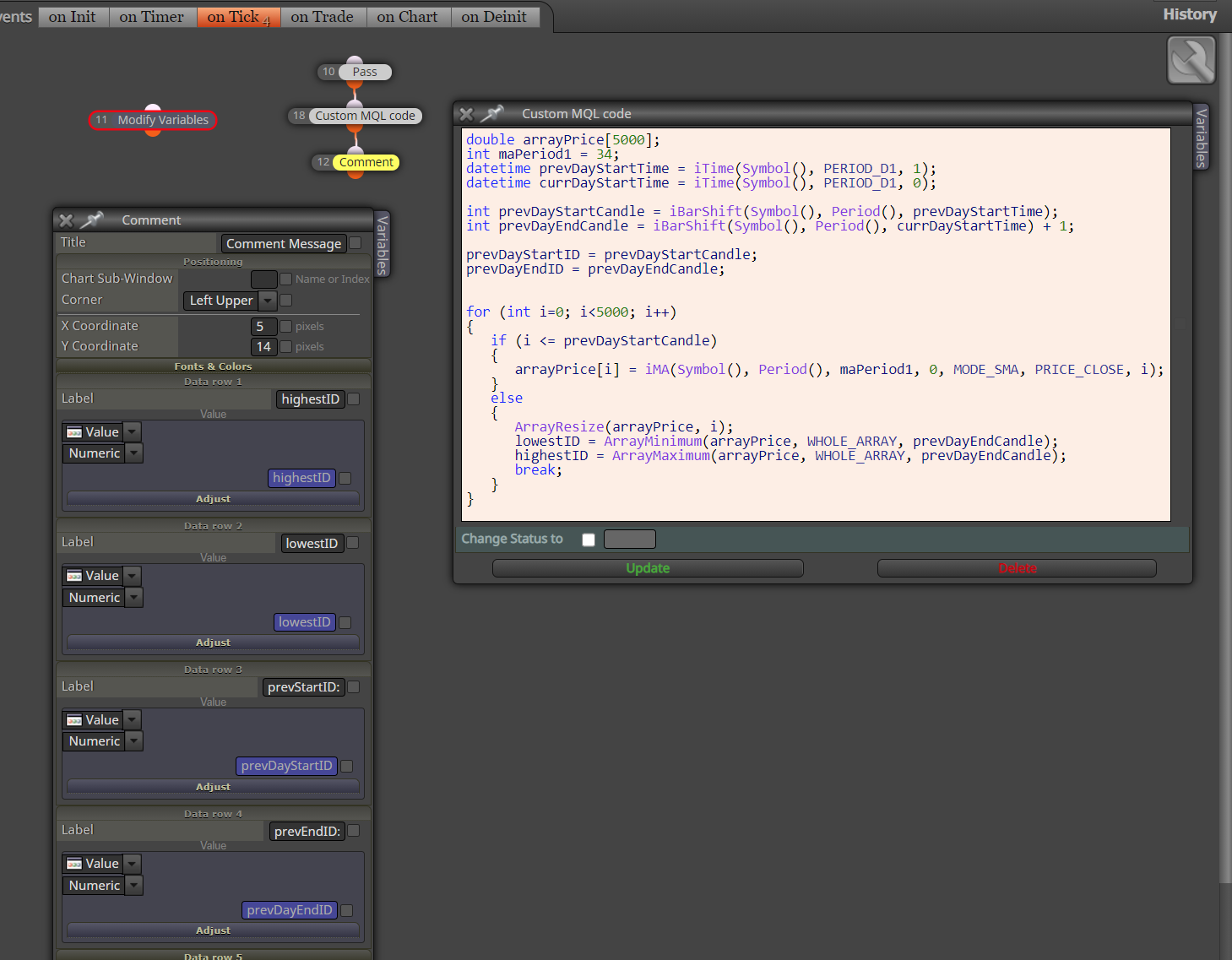This screenshot has height=960, width=1232.
Task: Pin the Custom MQL code panel
Action: pos(492,113)
